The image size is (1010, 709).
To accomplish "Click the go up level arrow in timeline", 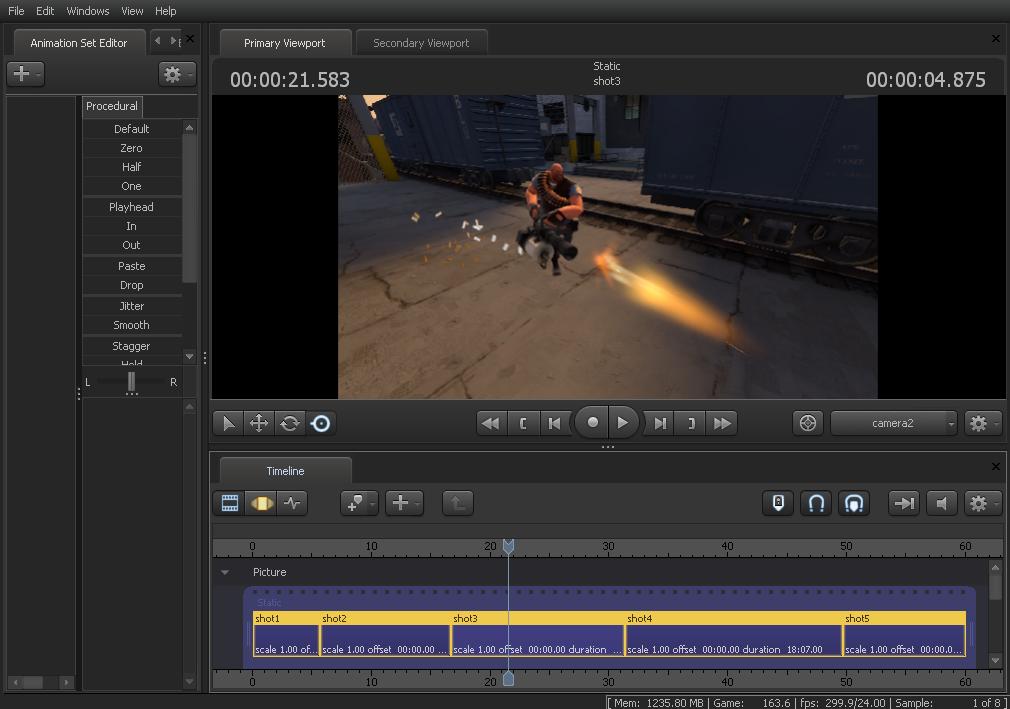I will (x=457, y=503).
